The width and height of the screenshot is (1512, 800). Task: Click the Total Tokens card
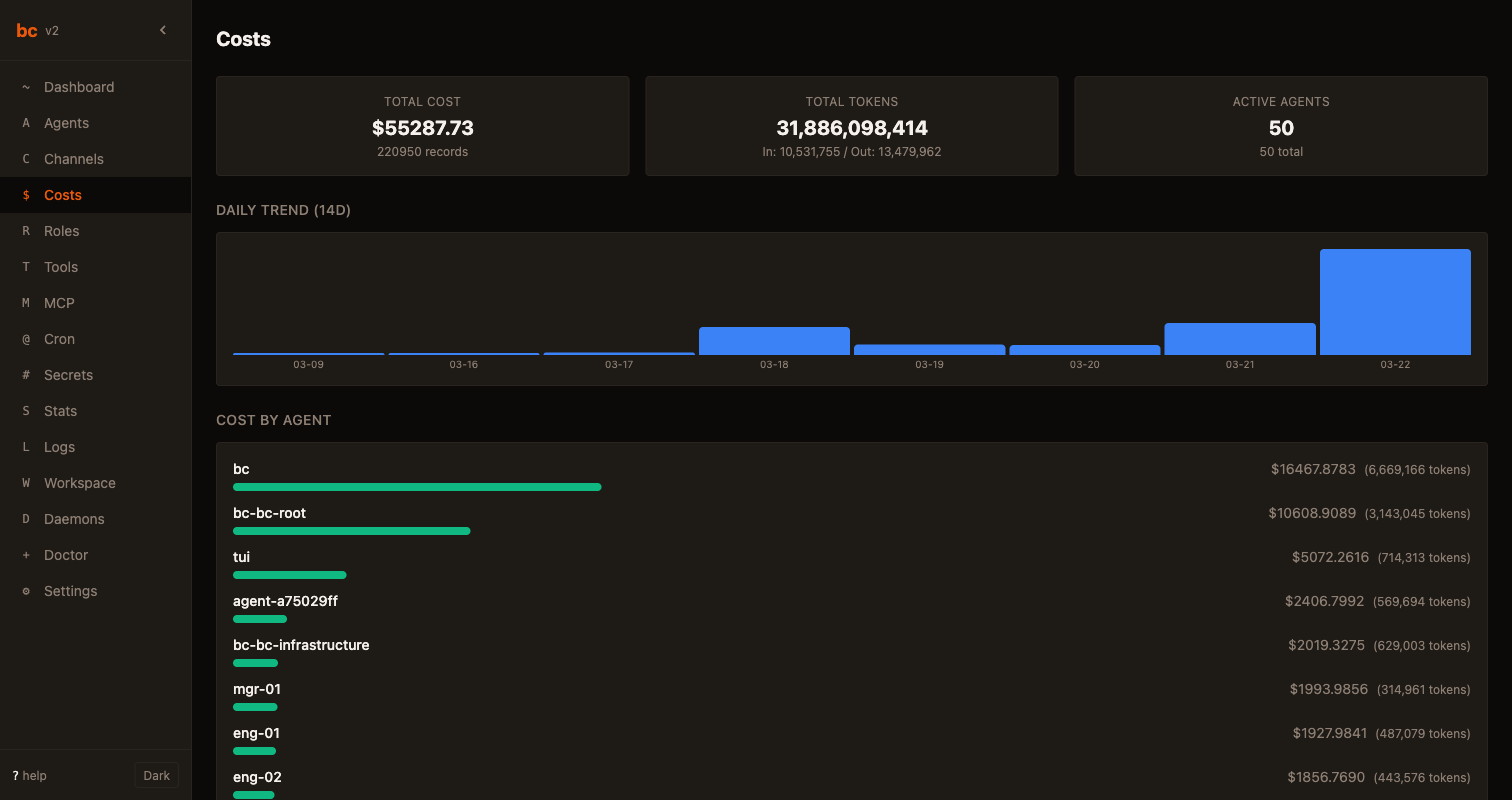tap(852, 126)
